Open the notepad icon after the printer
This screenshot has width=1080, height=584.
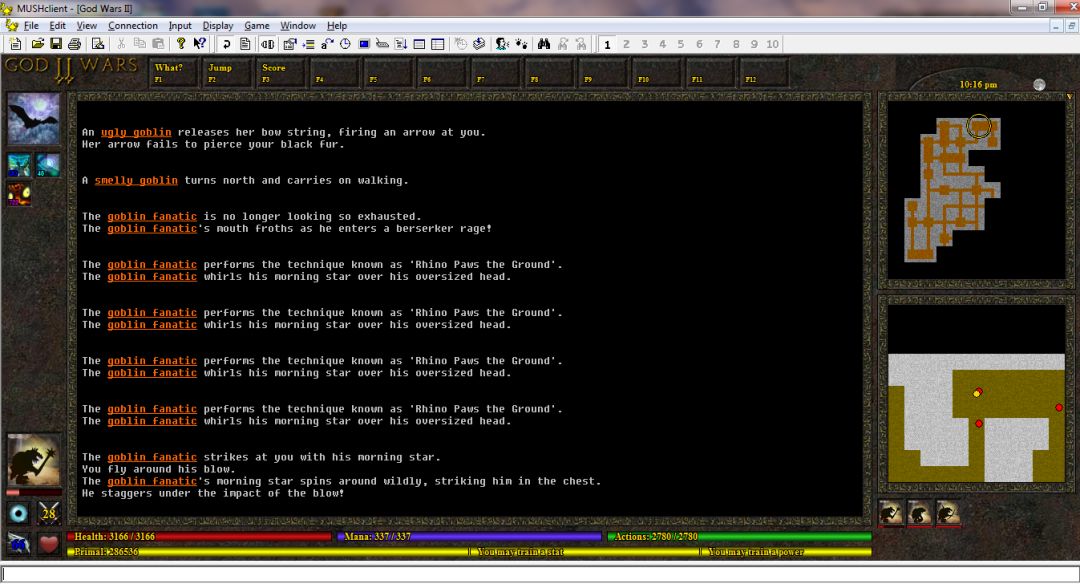point(98,44)
